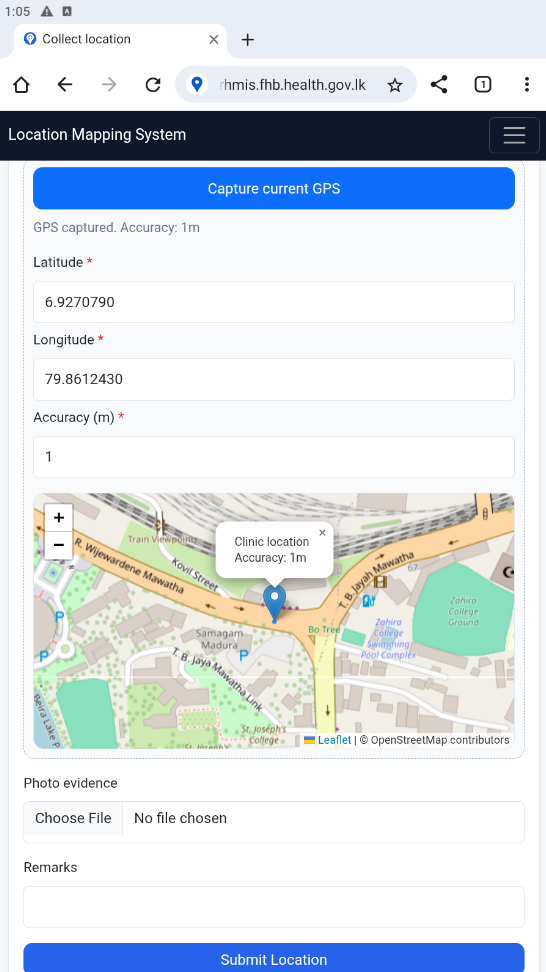Click the Capture current GPS button
Screen dimensions: 546x972
coord(274,188)
